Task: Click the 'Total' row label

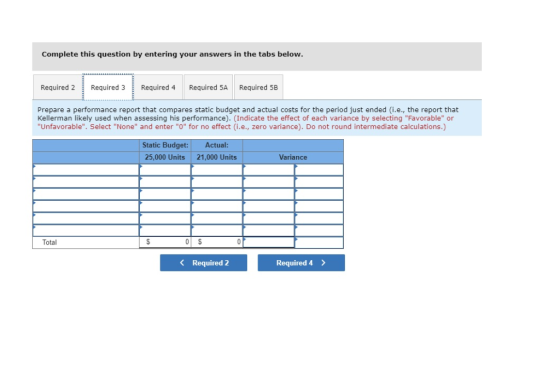Action: point(50,242)
